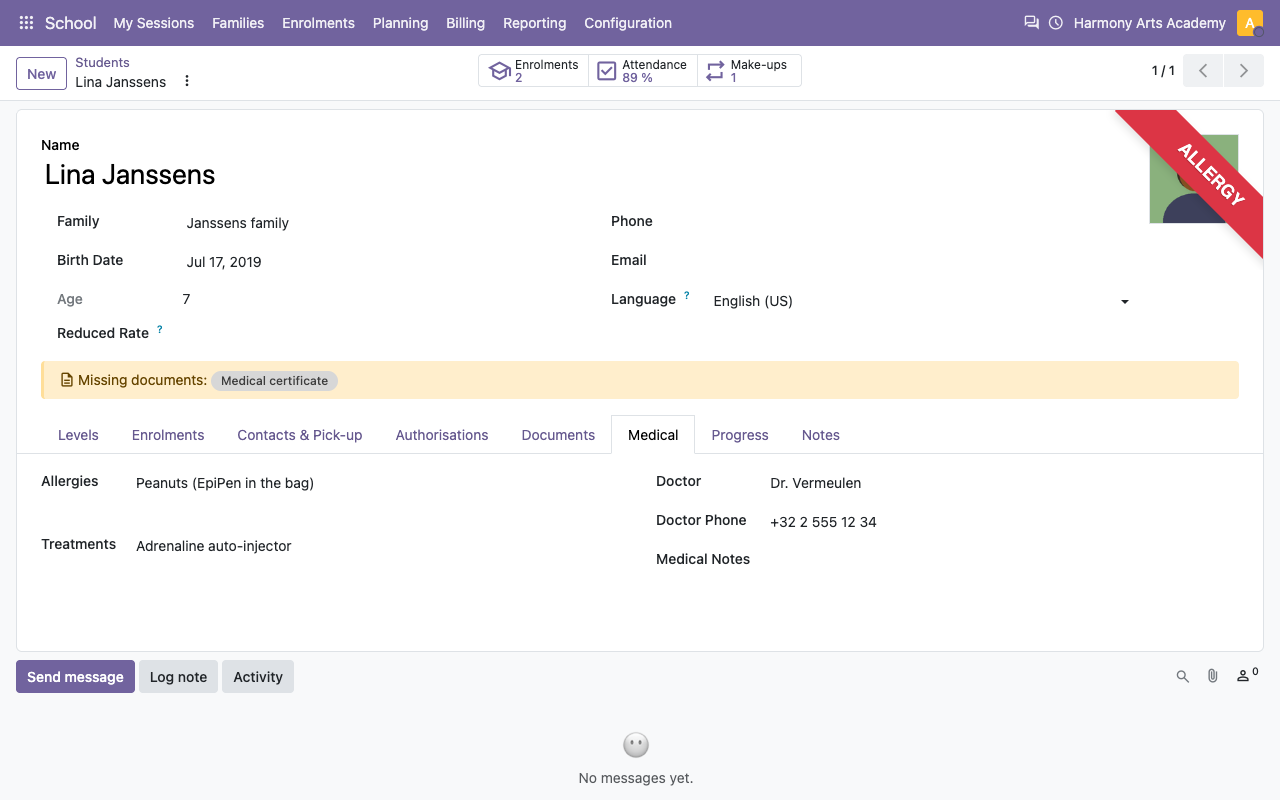
Task: Go to next record arrow
Action: click(x=1244, y=71)
